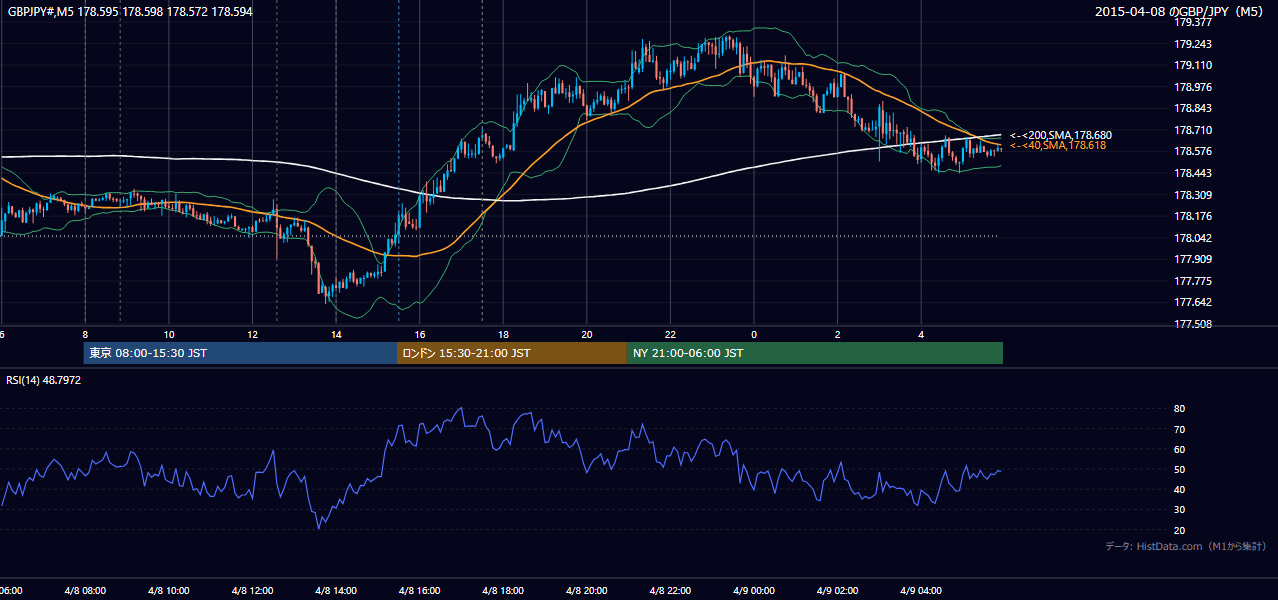Click the bottom date label 4/8 18:00
The image size is (1278, 600).
coord(504,591)
